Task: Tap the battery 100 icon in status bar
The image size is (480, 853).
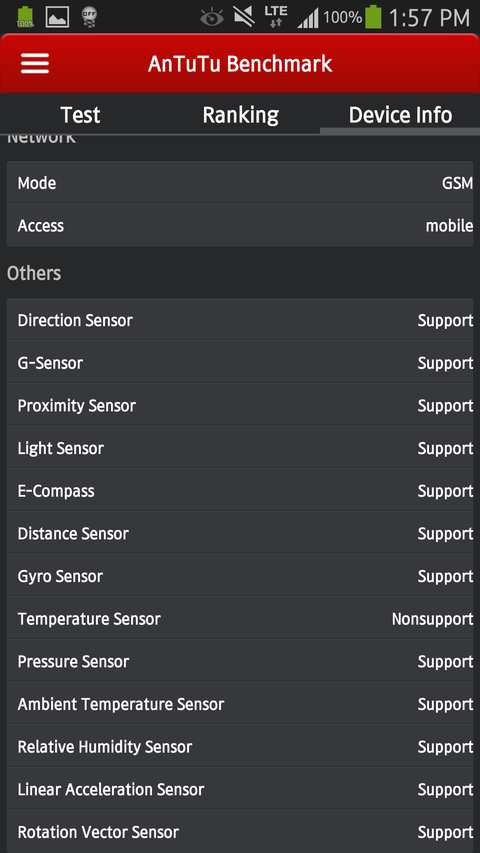Action: (x=25, y=17)
